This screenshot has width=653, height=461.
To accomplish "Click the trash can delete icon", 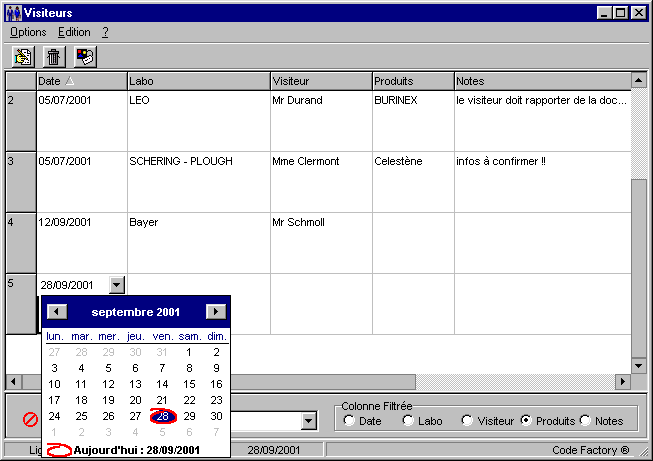I will tap(54, 57).
